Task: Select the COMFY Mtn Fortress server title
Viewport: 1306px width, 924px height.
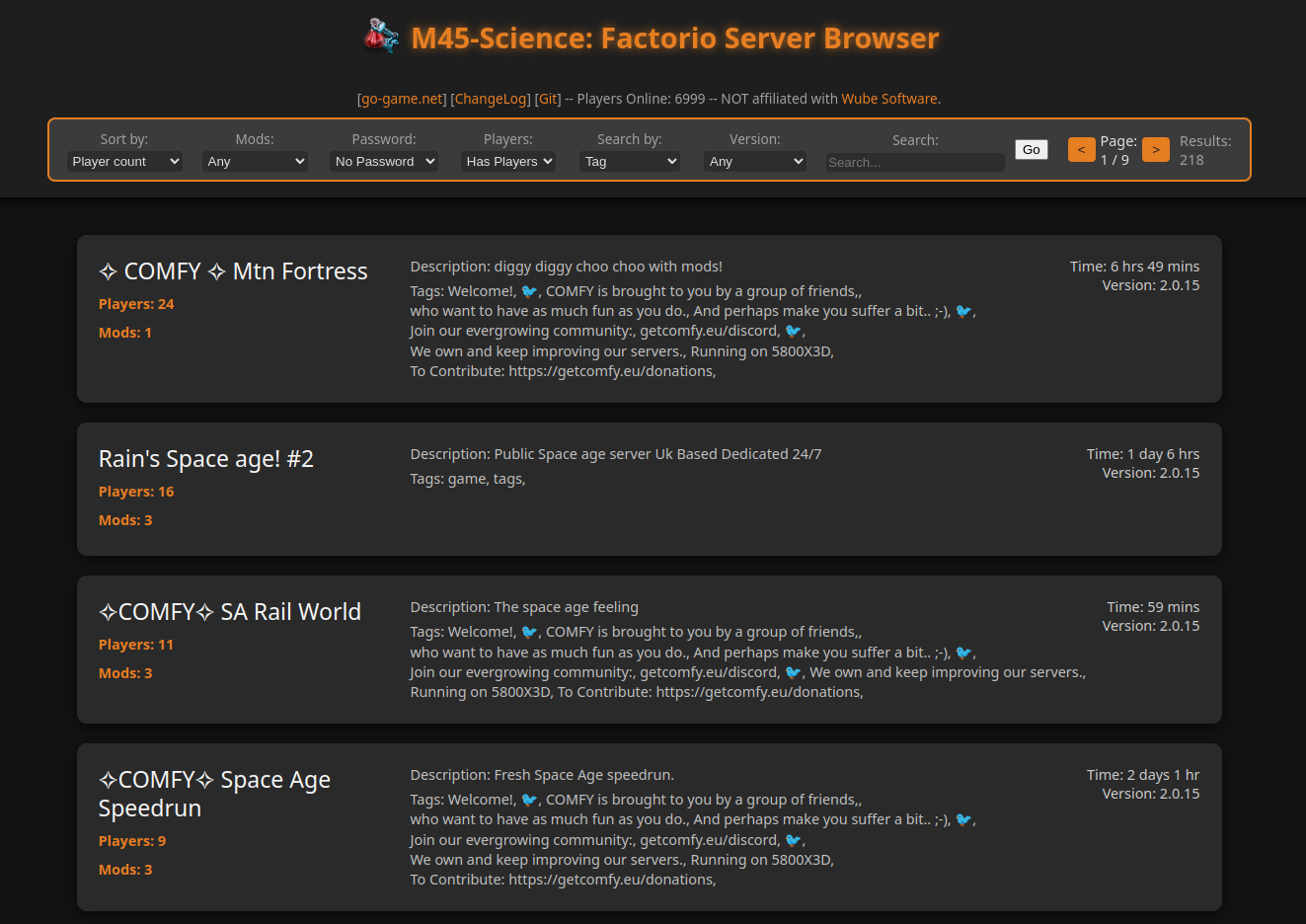Action: (x=233, y=271)
